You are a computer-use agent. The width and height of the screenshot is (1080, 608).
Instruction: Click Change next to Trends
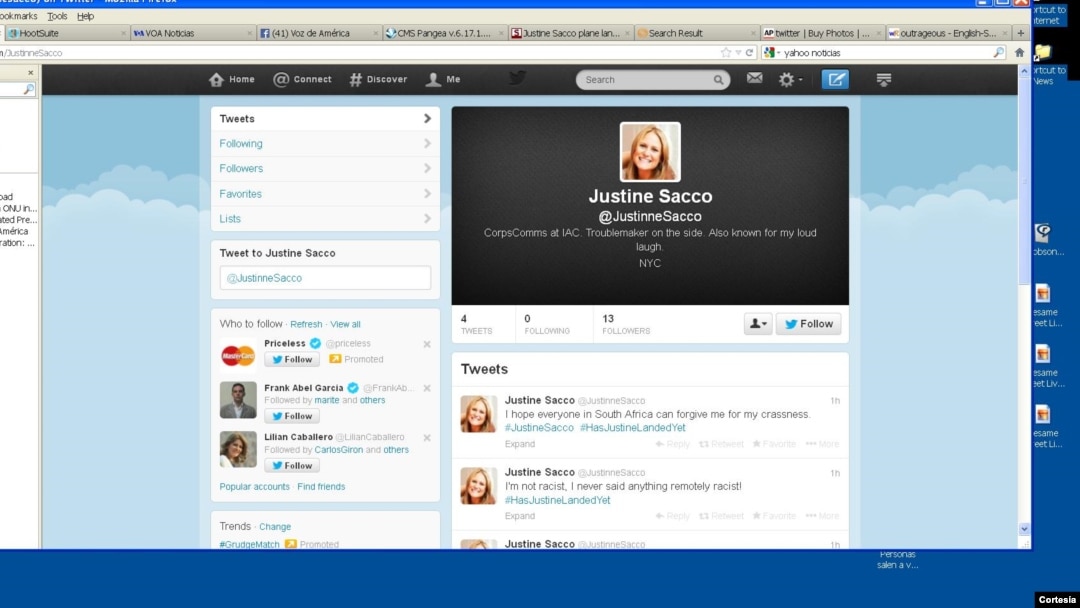pyautogui.click(x=275, y=527)
